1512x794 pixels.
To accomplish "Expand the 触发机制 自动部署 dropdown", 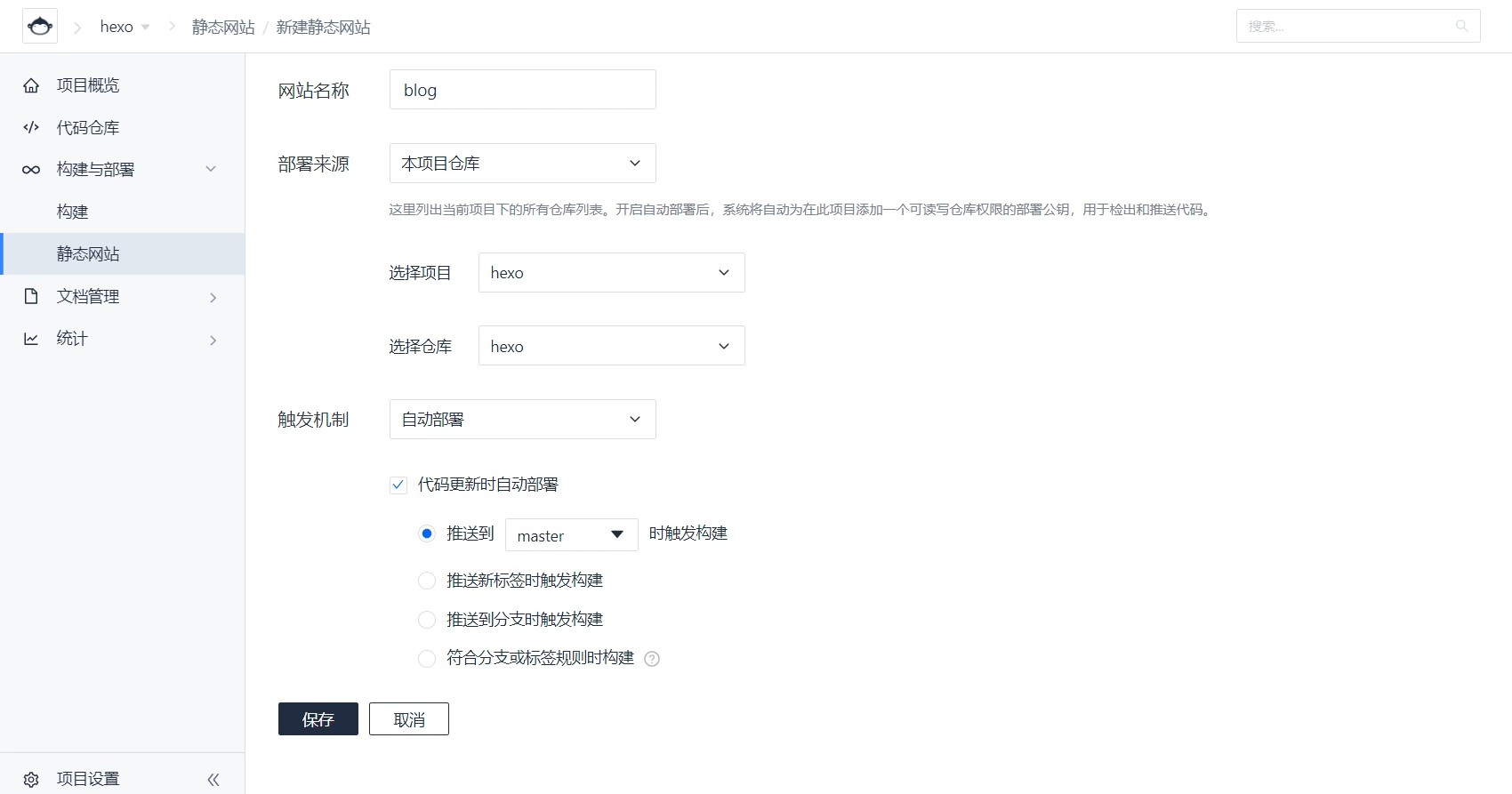I will click(523, 420).
